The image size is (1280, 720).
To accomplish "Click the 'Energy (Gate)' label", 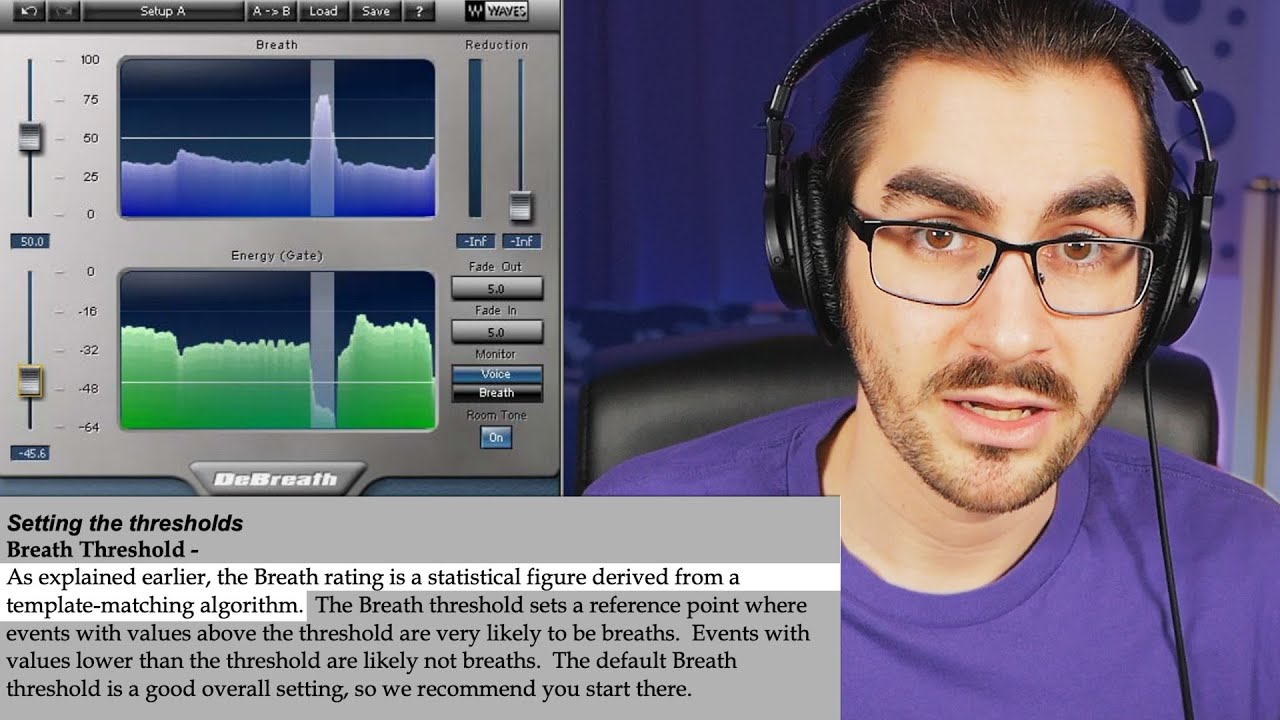I will (277, 256).
